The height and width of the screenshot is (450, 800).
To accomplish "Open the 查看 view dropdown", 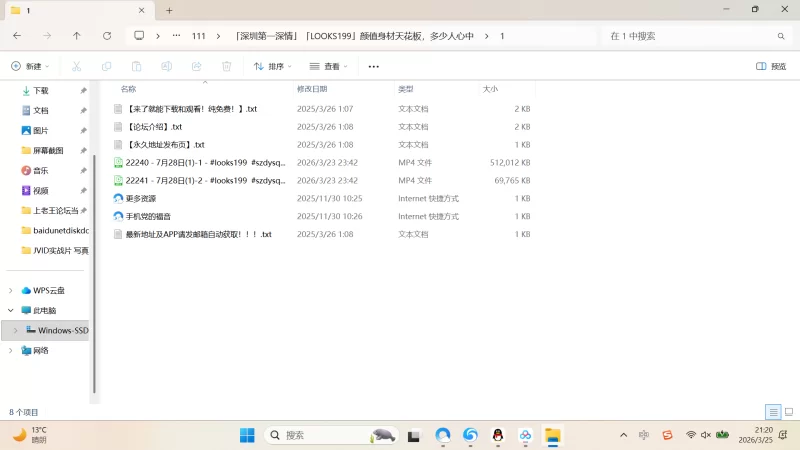I will pyautogui.click(x=328, y=66).
